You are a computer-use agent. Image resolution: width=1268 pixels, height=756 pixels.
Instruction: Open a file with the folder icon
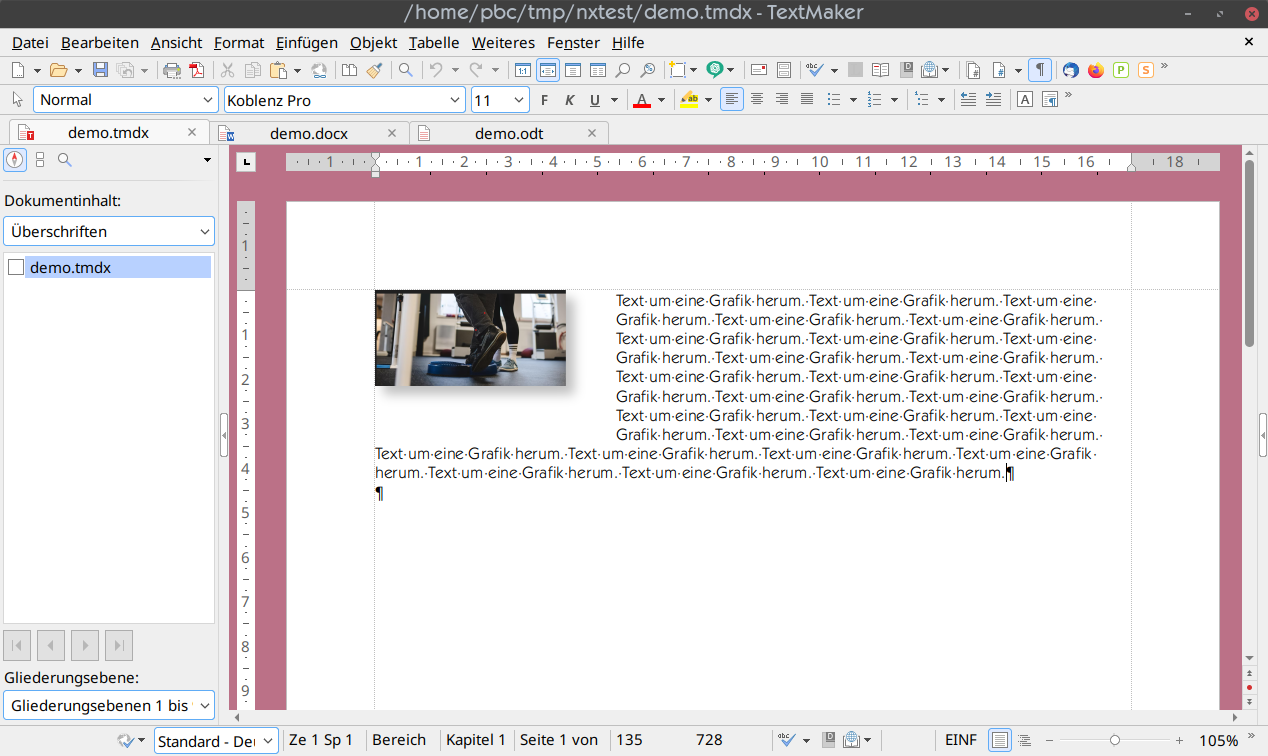click(x=58, y=70)
